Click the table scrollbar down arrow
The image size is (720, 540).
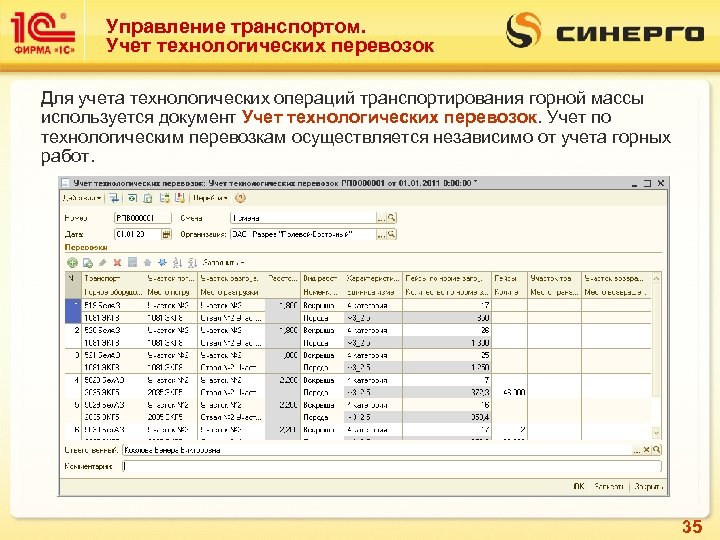point(657,433)
